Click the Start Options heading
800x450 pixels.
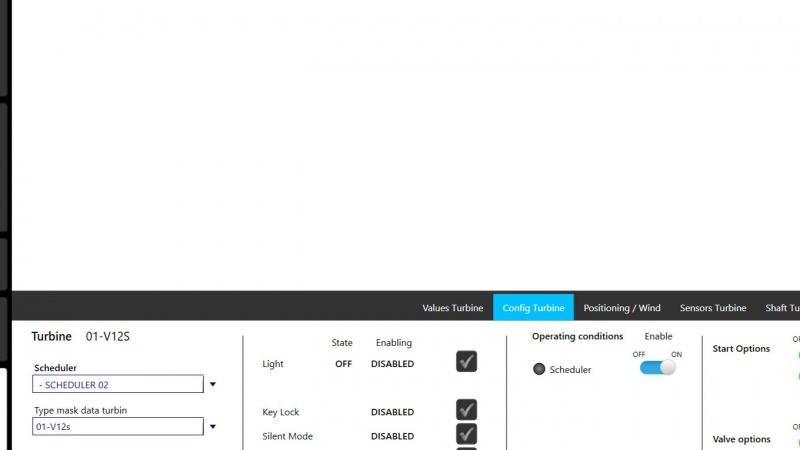coord(741,349)
